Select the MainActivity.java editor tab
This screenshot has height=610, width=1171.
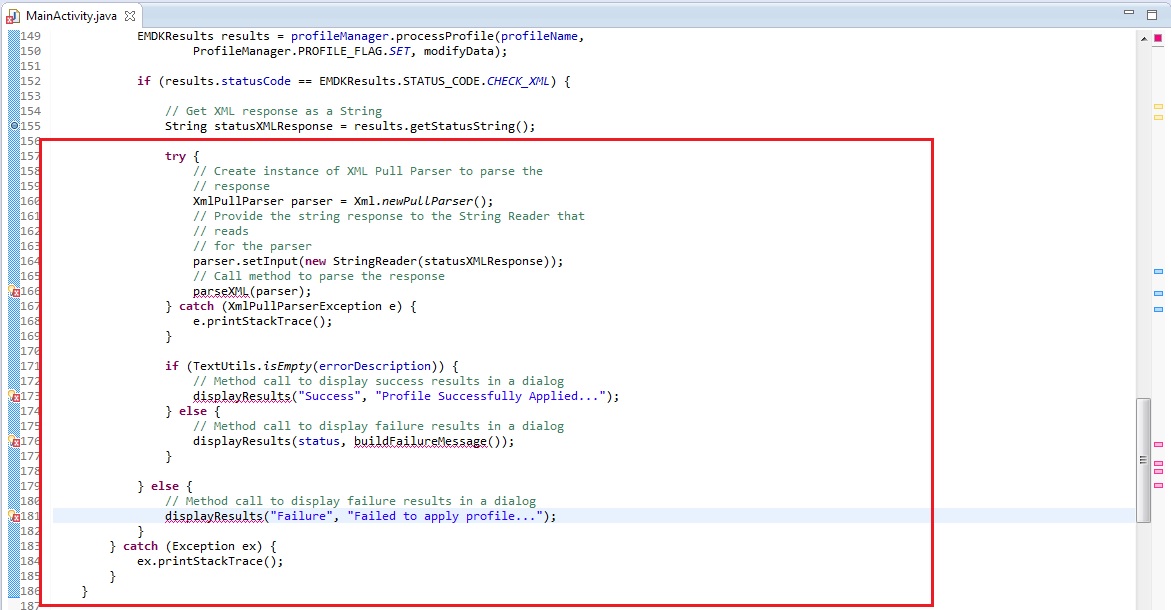(70, 16)
